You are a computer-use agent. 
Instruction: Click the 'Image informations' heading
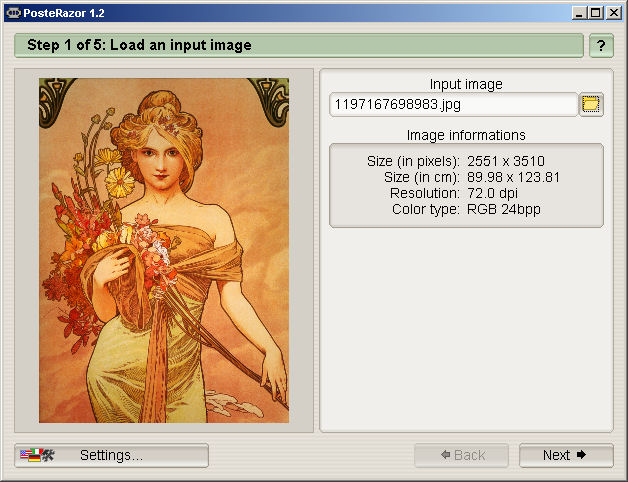click(x=466, y=135)
